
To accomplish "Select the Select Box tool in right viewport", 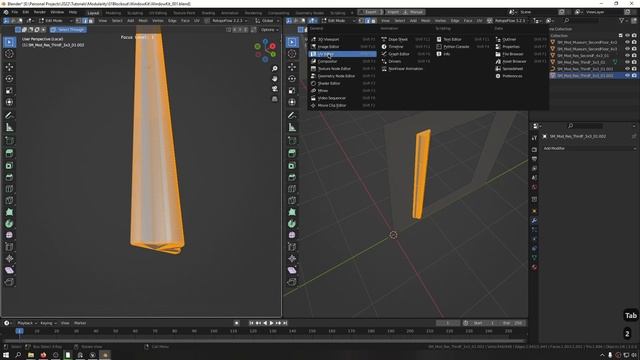I will pyautogui.click(x=292, y=42).
